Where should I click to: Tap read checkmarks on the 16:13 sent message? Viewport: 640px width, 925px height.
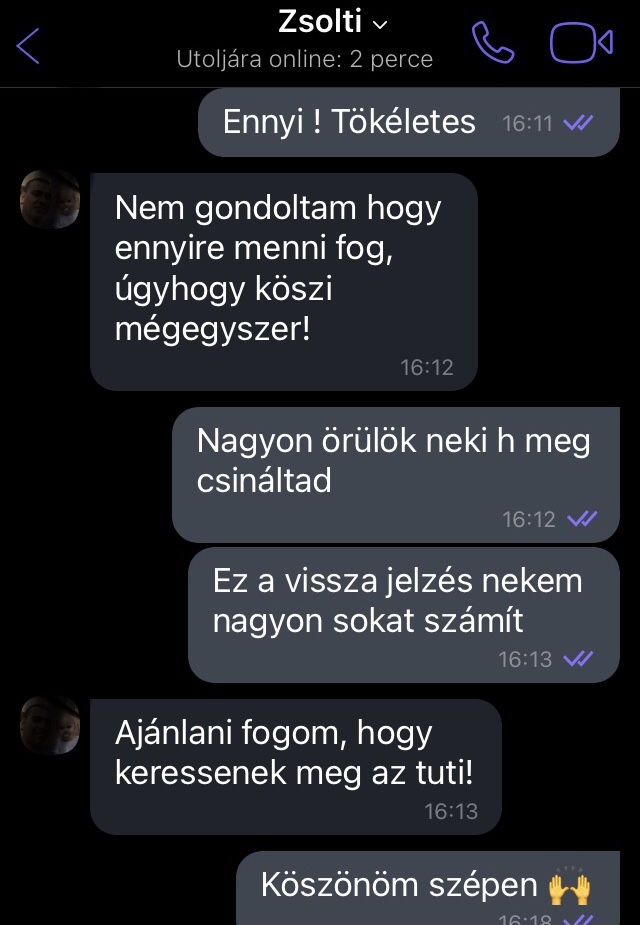[x=579, y=658]
